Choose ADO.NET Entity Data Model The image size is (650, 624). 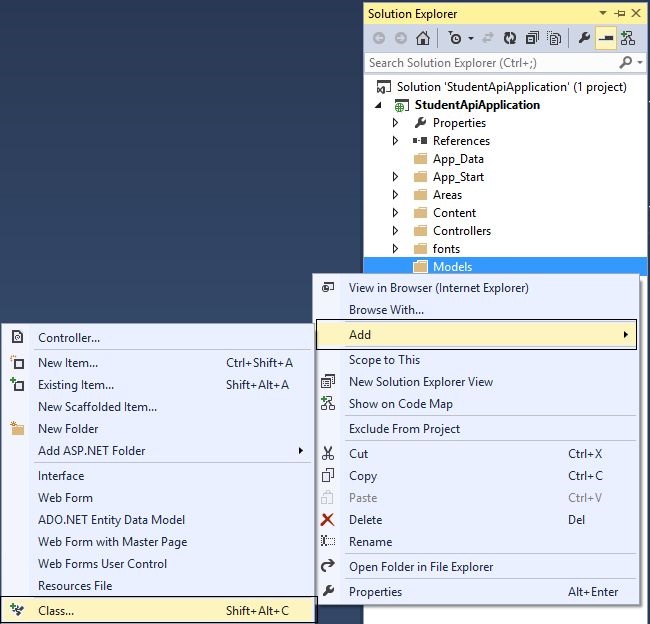(158, 520)
